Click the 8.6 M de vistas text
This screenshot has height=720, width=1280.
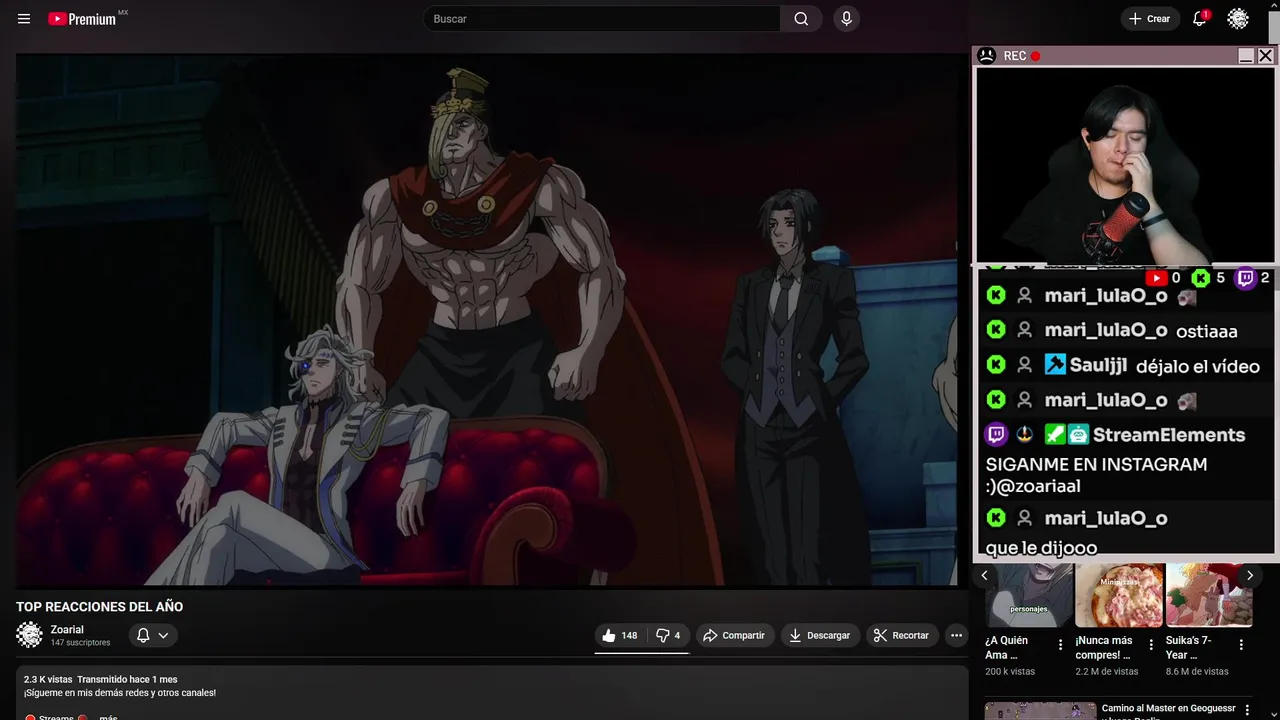1197,672
